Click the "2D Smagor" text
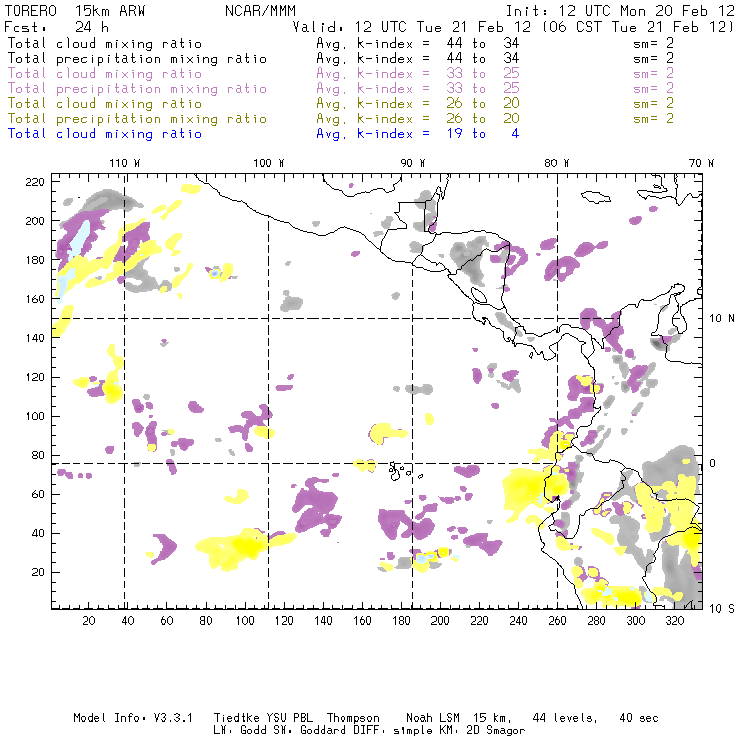The image size is (740, 740). pyautogui.click(x=495, y=731)
